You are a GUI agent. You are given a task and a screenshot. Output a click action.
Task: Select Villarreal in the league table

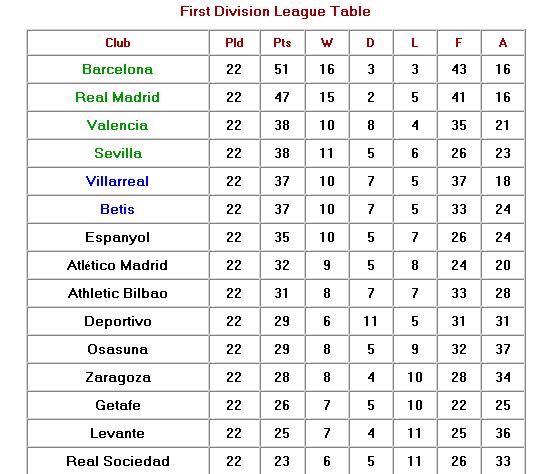pos(118,181)
